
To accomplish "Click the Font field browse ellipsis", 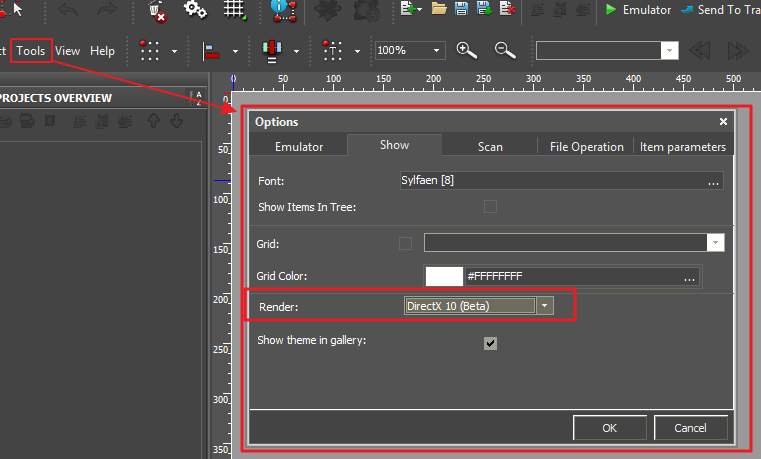I will pos(713,182).
